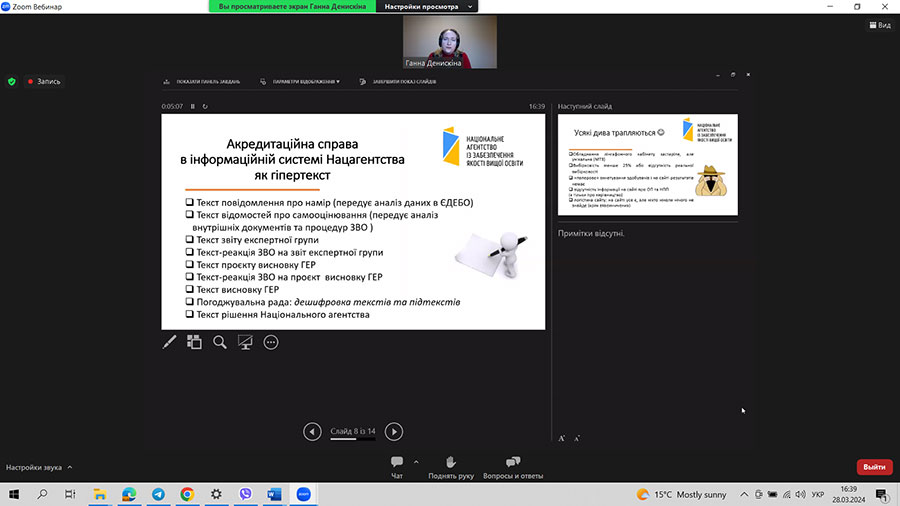
Task: Switch to Word on taskbar
Action: click(274, 494)
